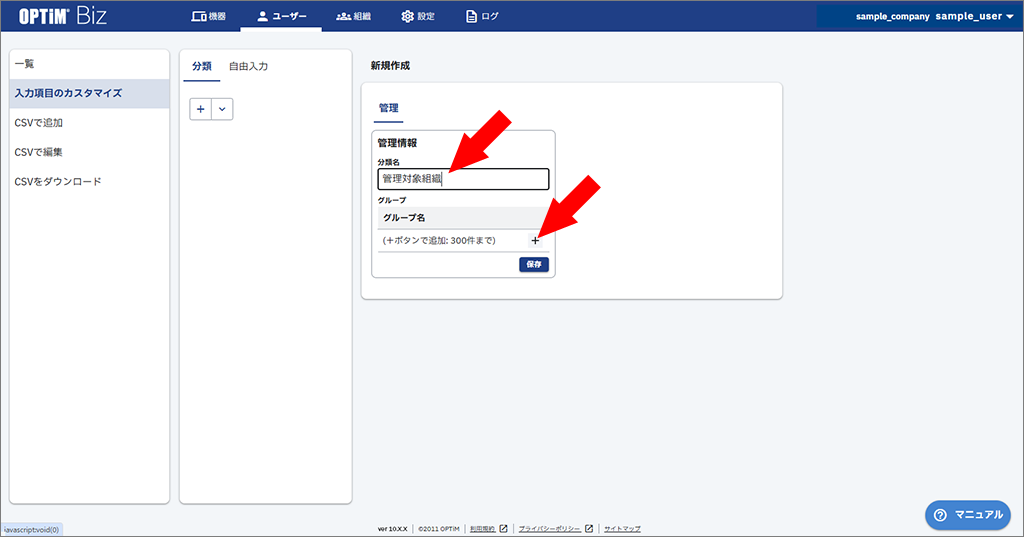This screenshot has height=537, width=1024.
Task: Expand the chevron next to the plus button
Action: point(222,109)
